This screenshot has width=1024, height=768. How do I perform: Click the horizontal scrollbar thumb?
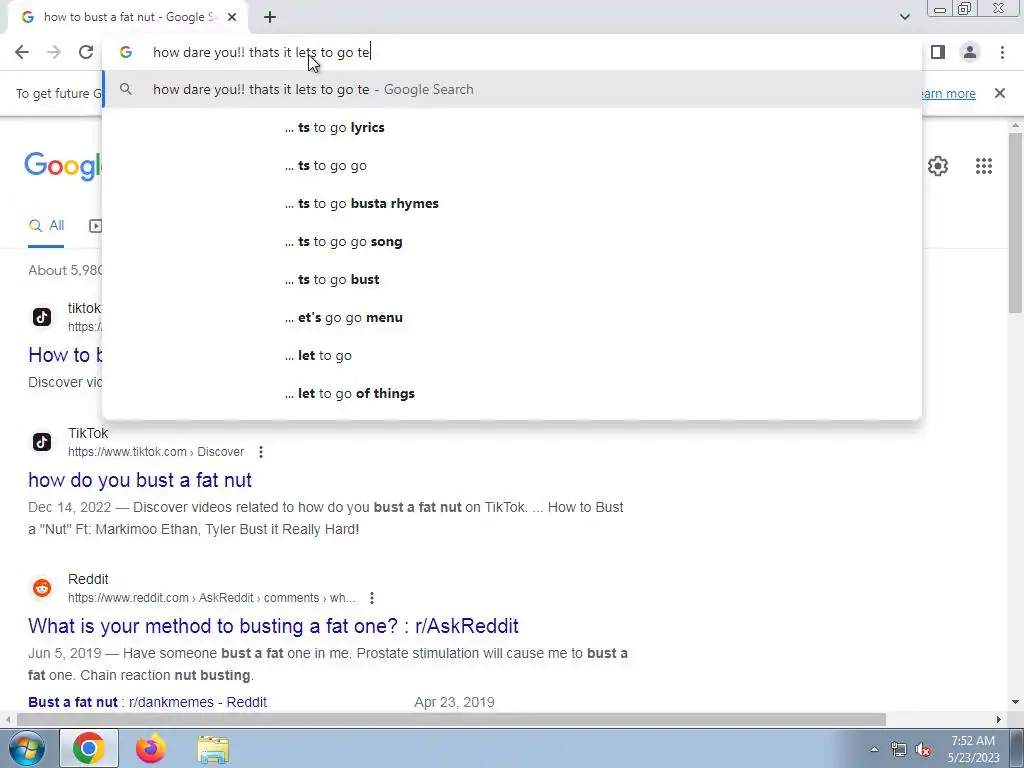point(451,720)
